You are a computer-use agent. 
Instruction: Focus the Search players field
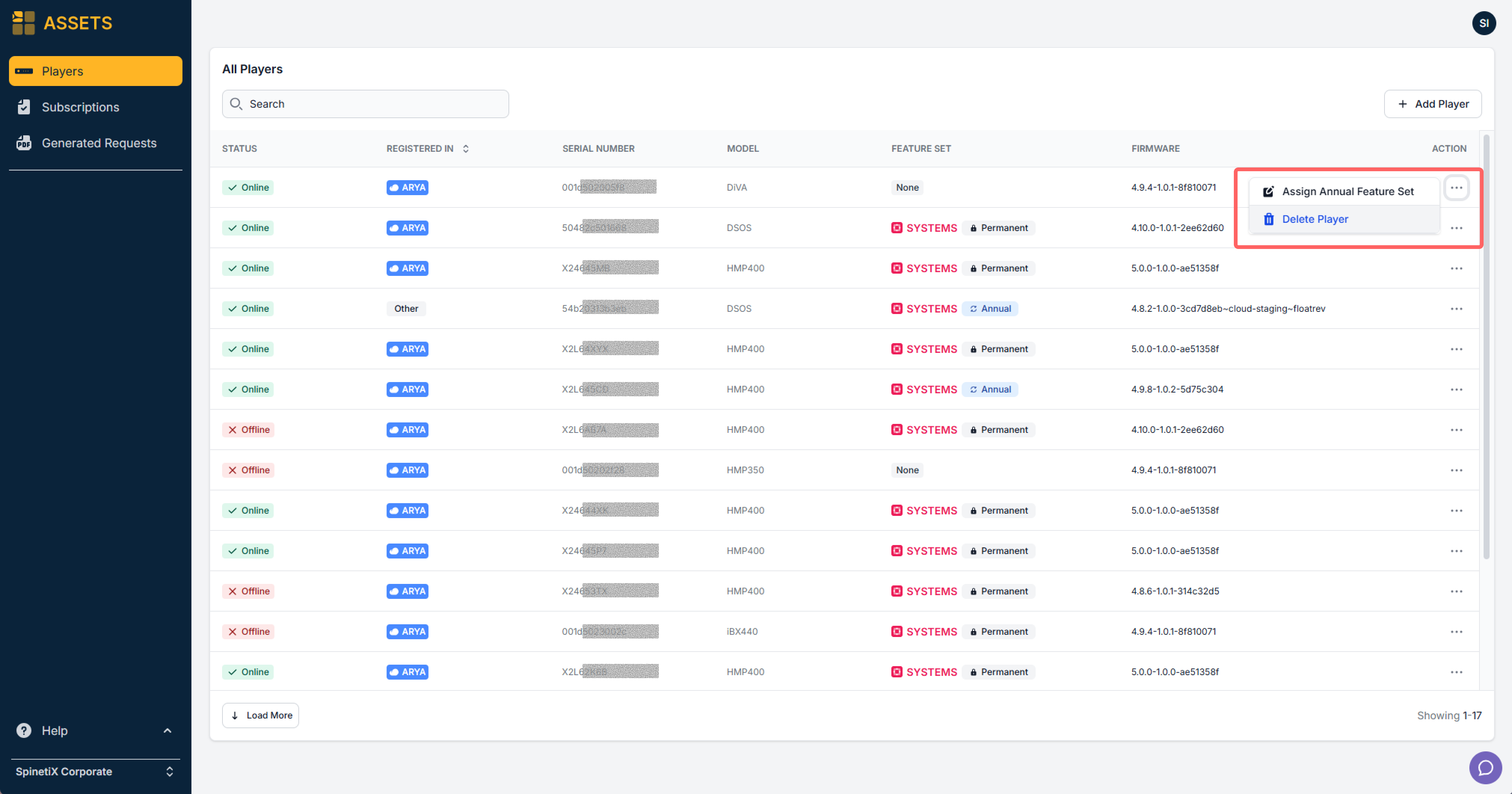click(365, 104)
